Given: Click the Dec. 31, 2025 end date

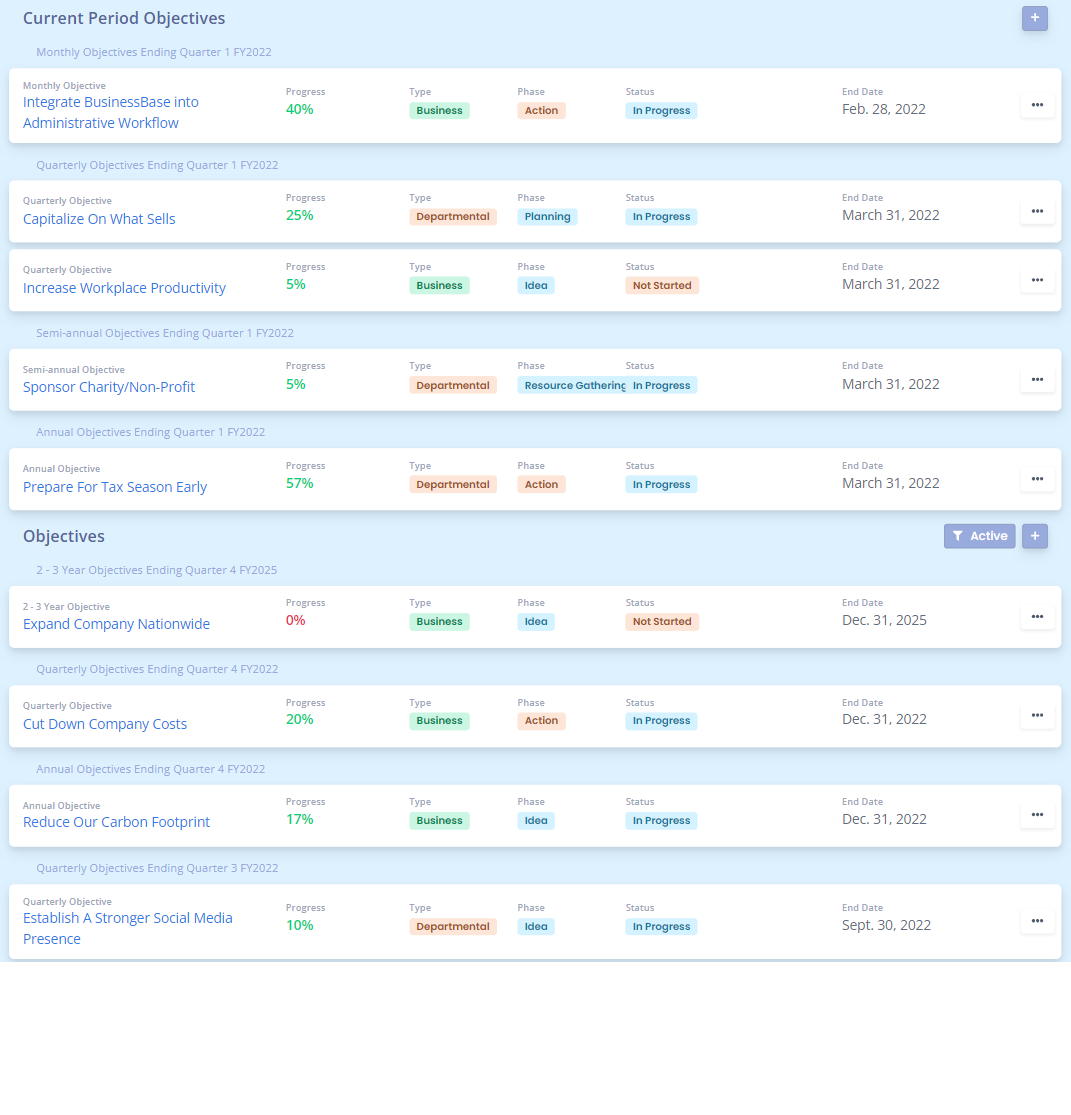Looking at the screenshot, I should point(884,620).
